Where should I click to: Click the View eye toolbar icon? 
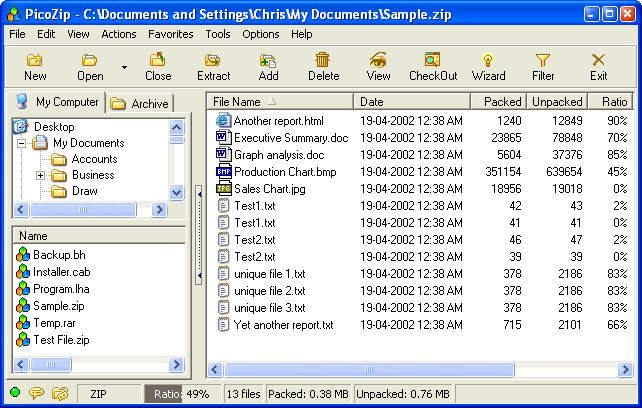coord(378,60)
